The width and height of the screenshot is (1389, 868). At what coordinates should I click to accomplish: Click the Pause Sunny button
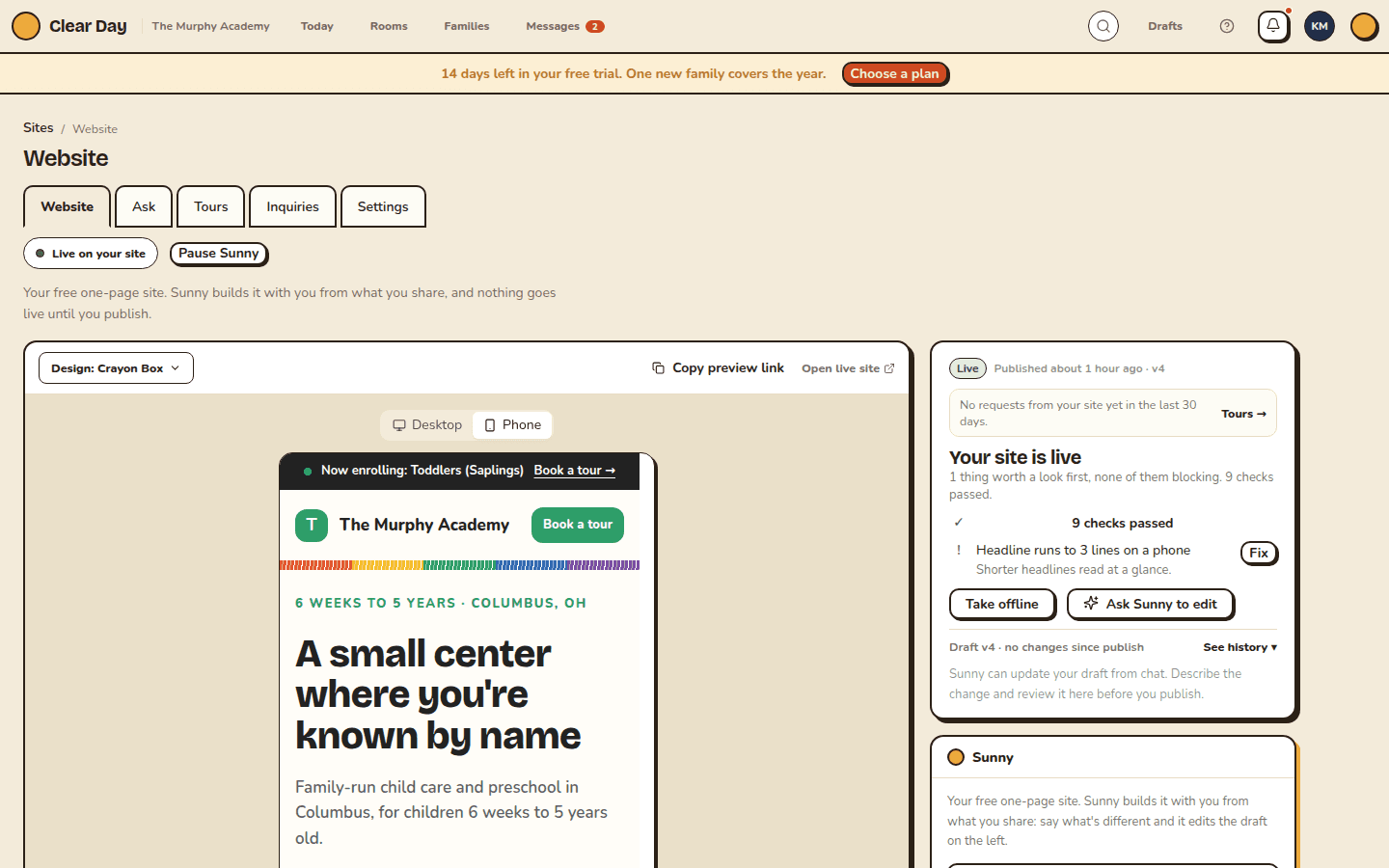pos(219,254)
